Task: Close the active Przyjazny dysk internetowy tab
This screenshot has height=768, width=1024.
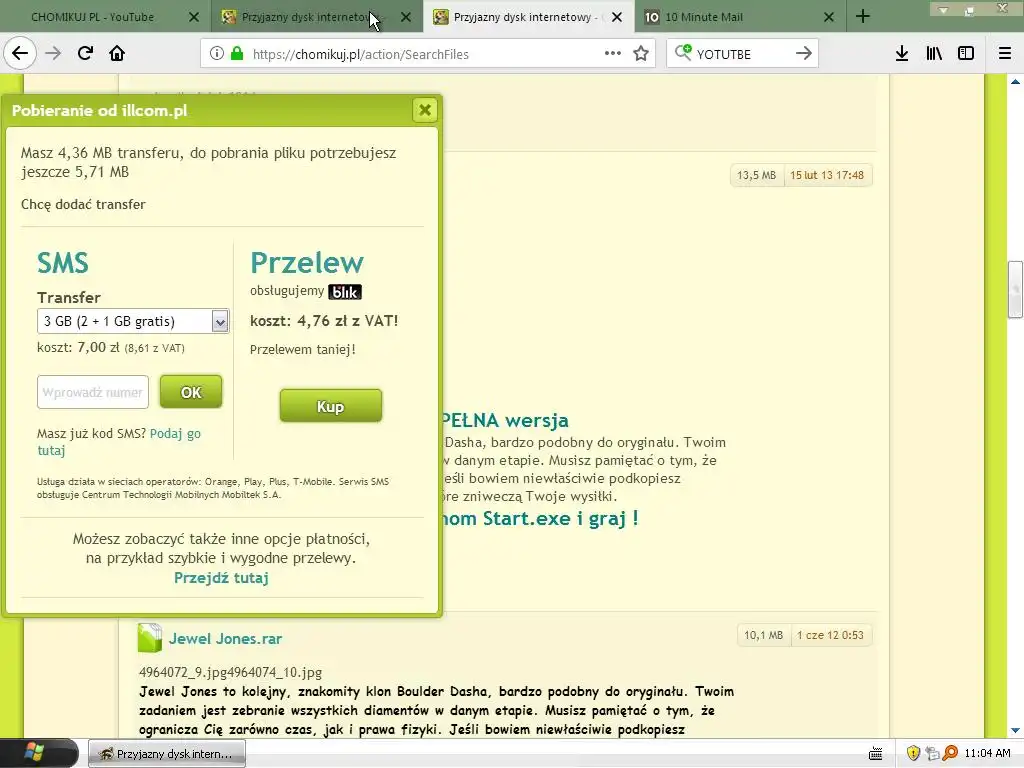Action: tap(616, 17)
